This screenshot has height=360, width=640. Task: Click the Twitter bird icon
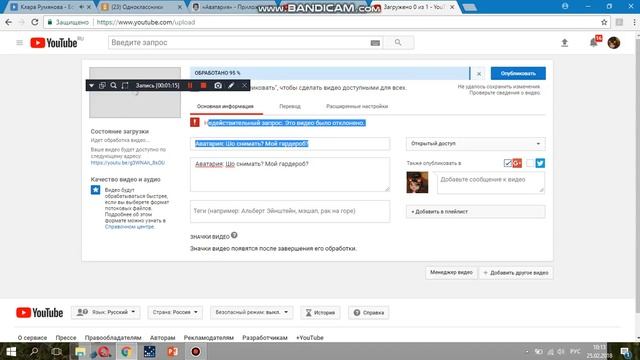(540, 163)
